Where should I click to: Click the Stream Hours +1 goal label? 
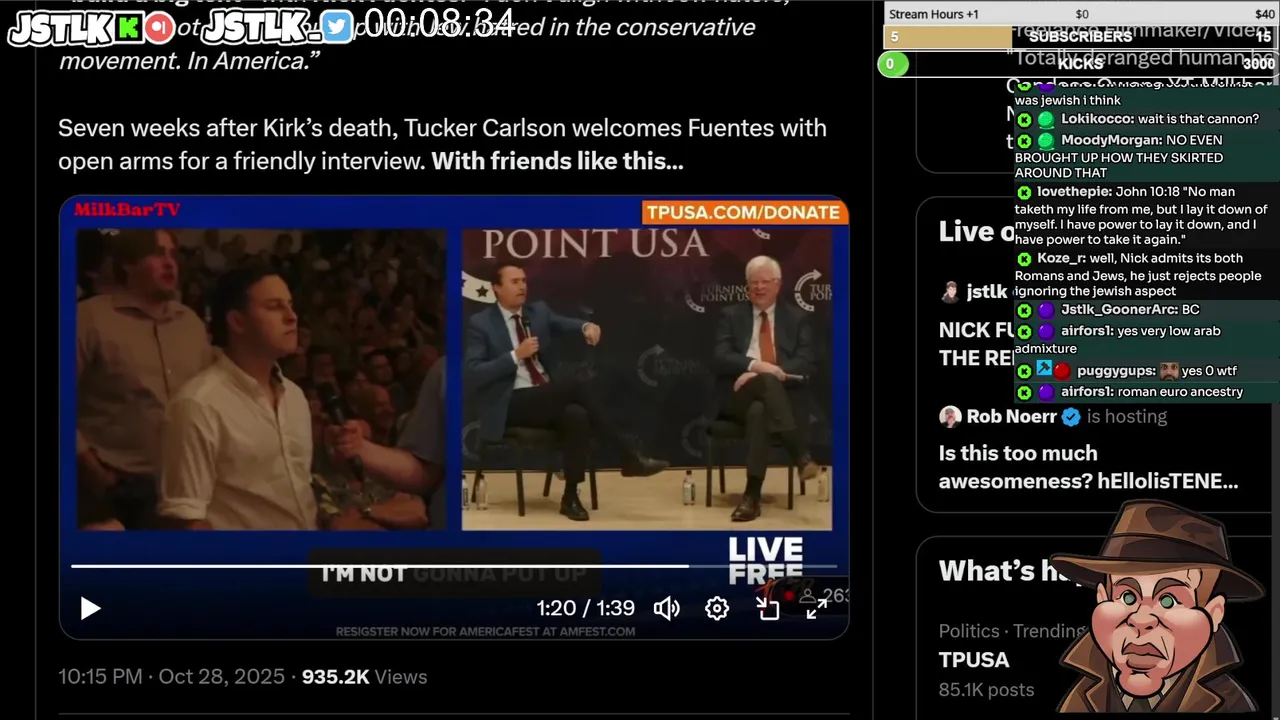pos(934,14)
